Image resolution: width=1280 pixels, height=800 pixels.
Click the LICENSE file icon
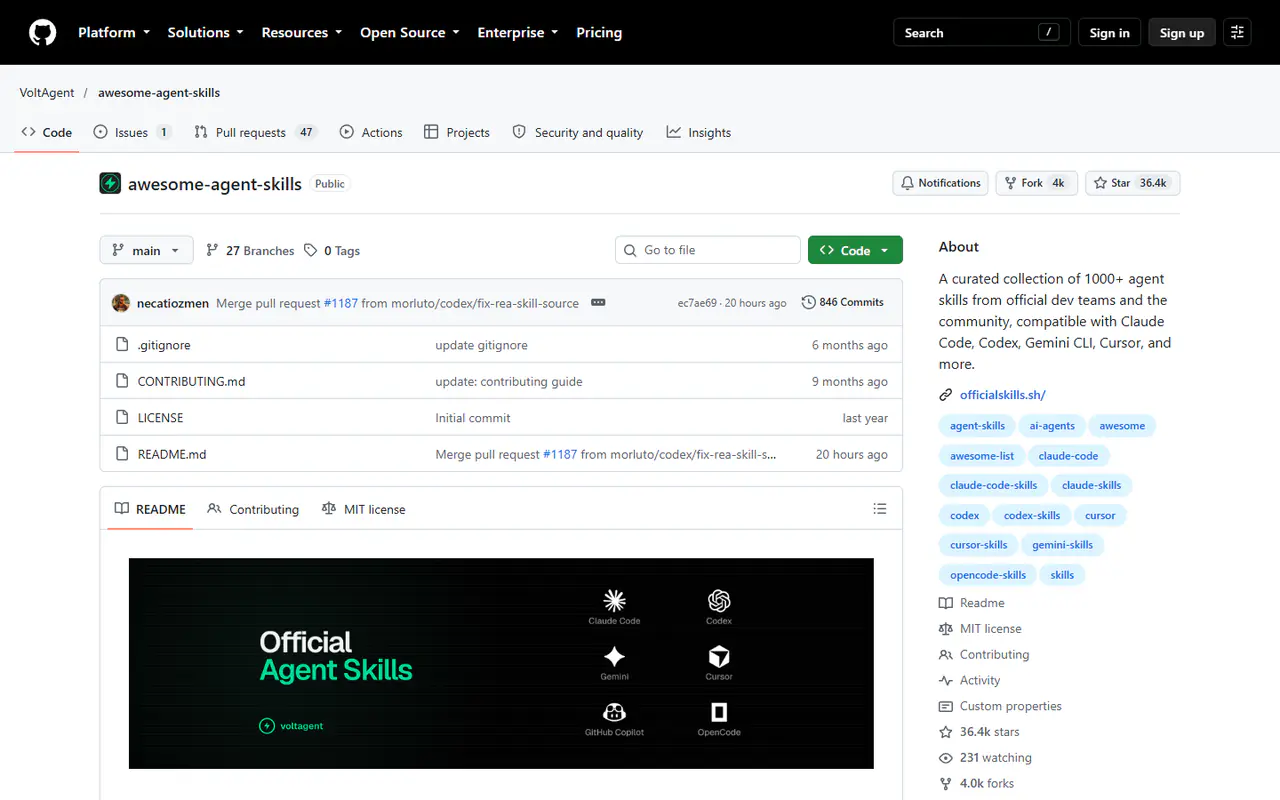pyautogui.click(x=122, y=418)
